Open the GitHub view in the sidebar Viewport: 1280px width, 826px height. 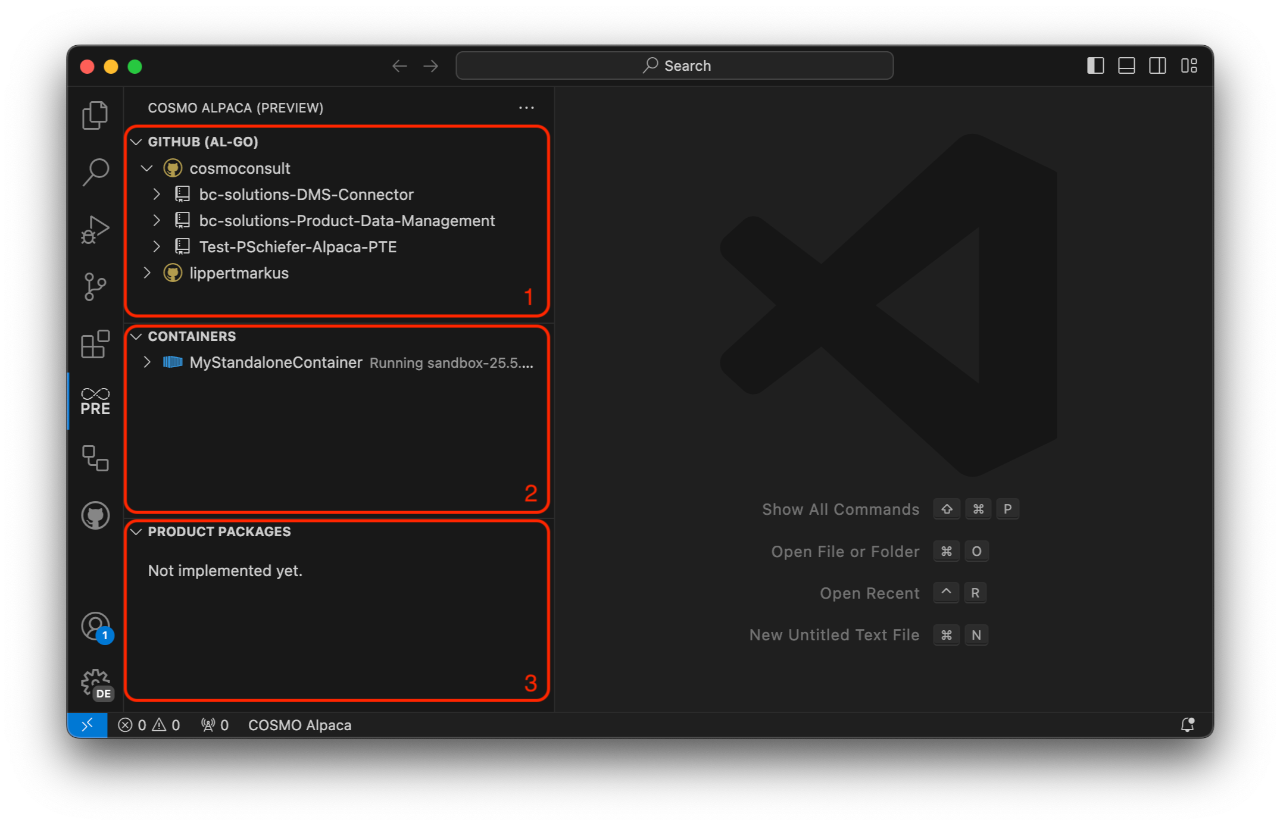point(94,515)
